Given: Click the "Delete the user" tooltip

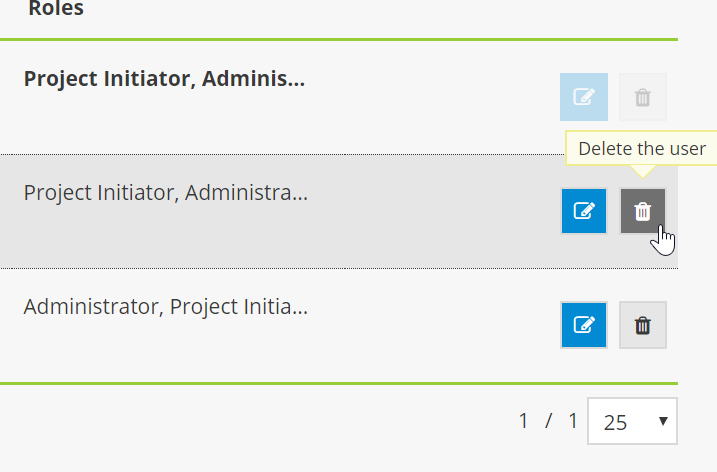Looking at the screenshot, I should click(x=642, y=149).
